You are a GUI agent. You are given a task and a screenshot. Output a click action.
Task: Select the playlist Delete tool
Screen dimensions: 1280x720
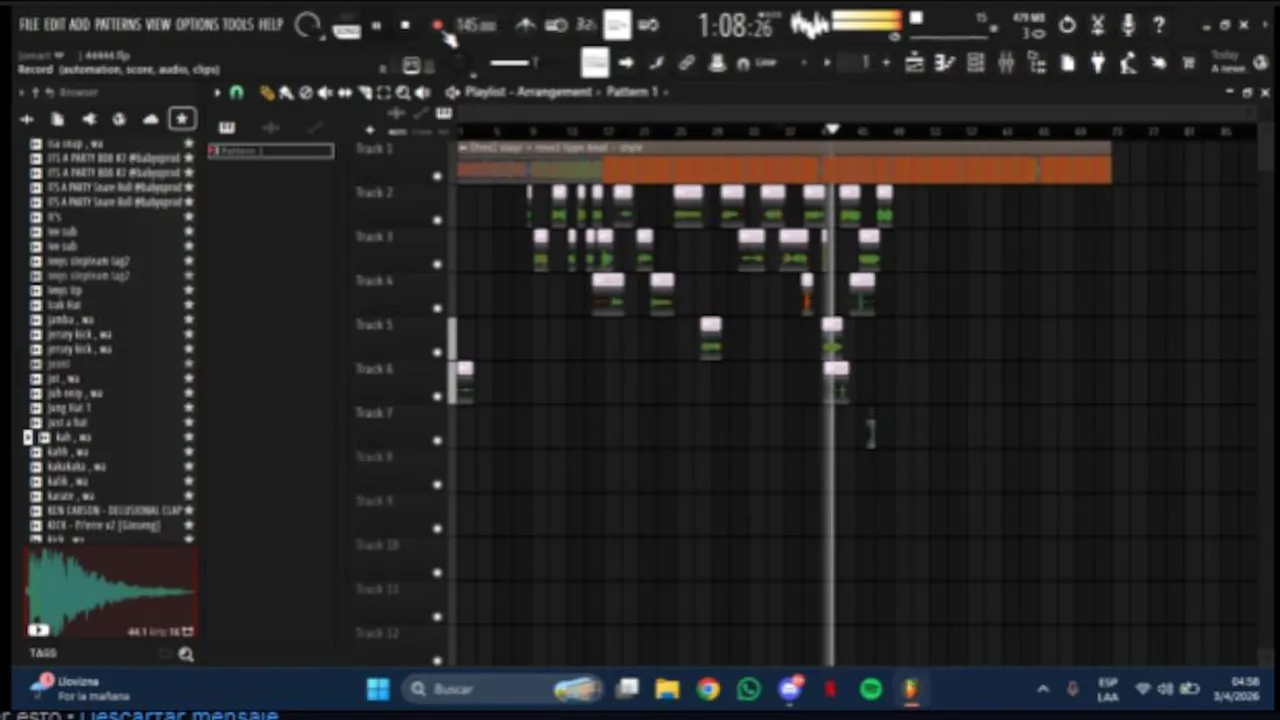(306, 93)
